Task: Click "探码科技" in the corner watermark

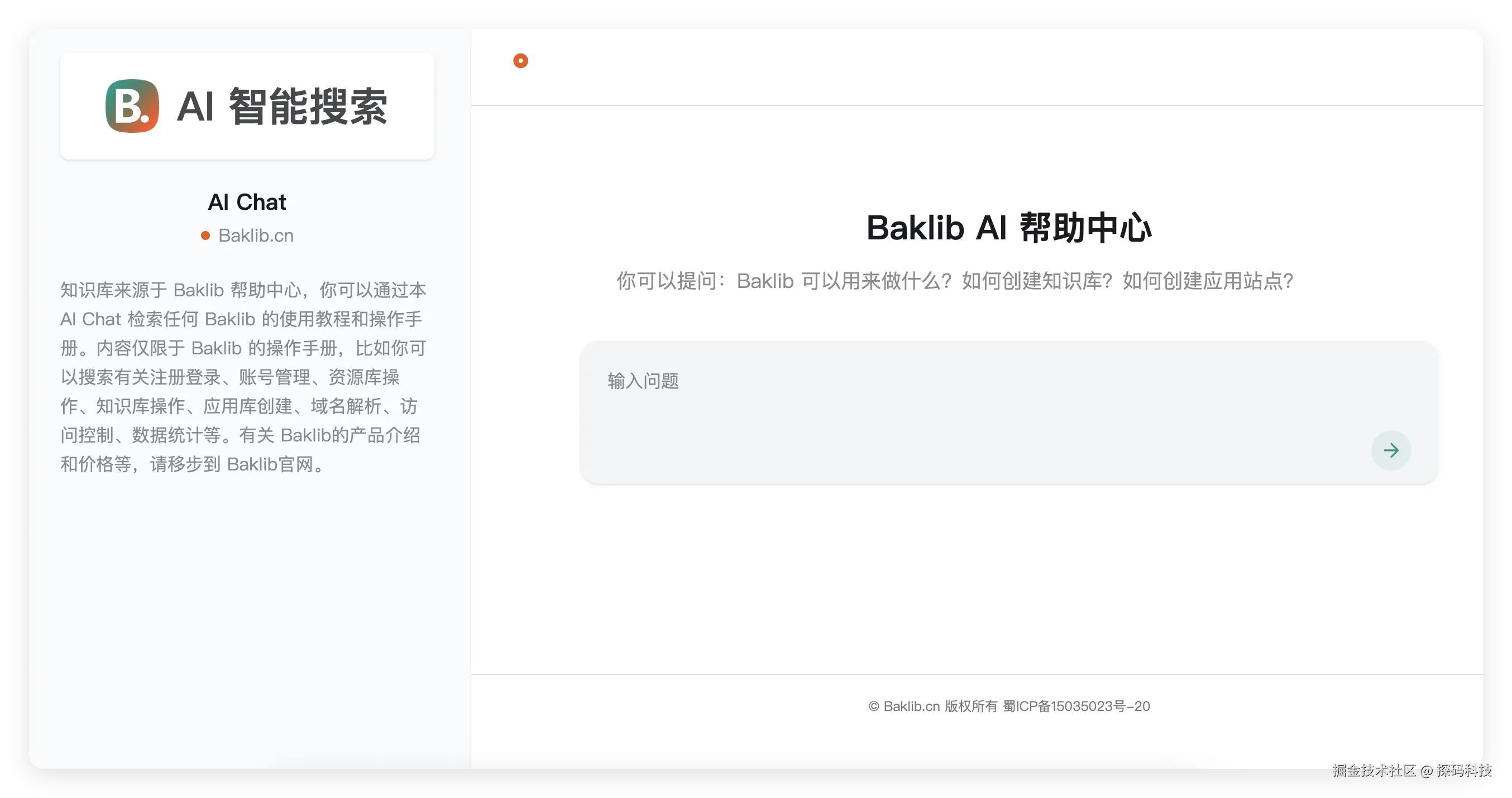Action: pos(1464,771)
